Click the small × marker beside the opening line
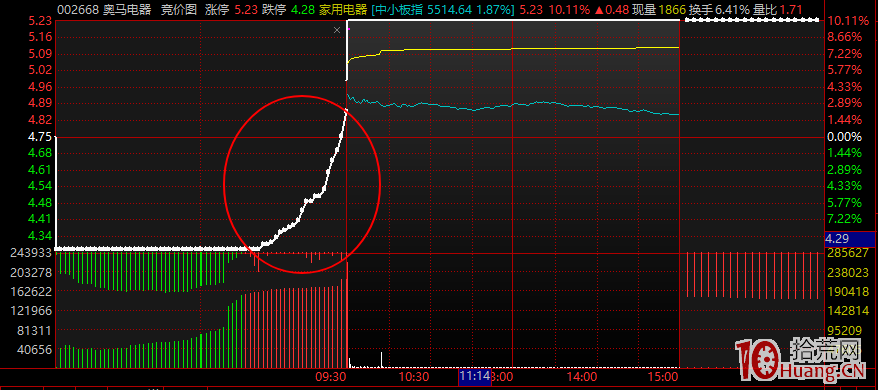Image resolution: width=878 pixels, height=390 pixels. (x=337, y=30)
